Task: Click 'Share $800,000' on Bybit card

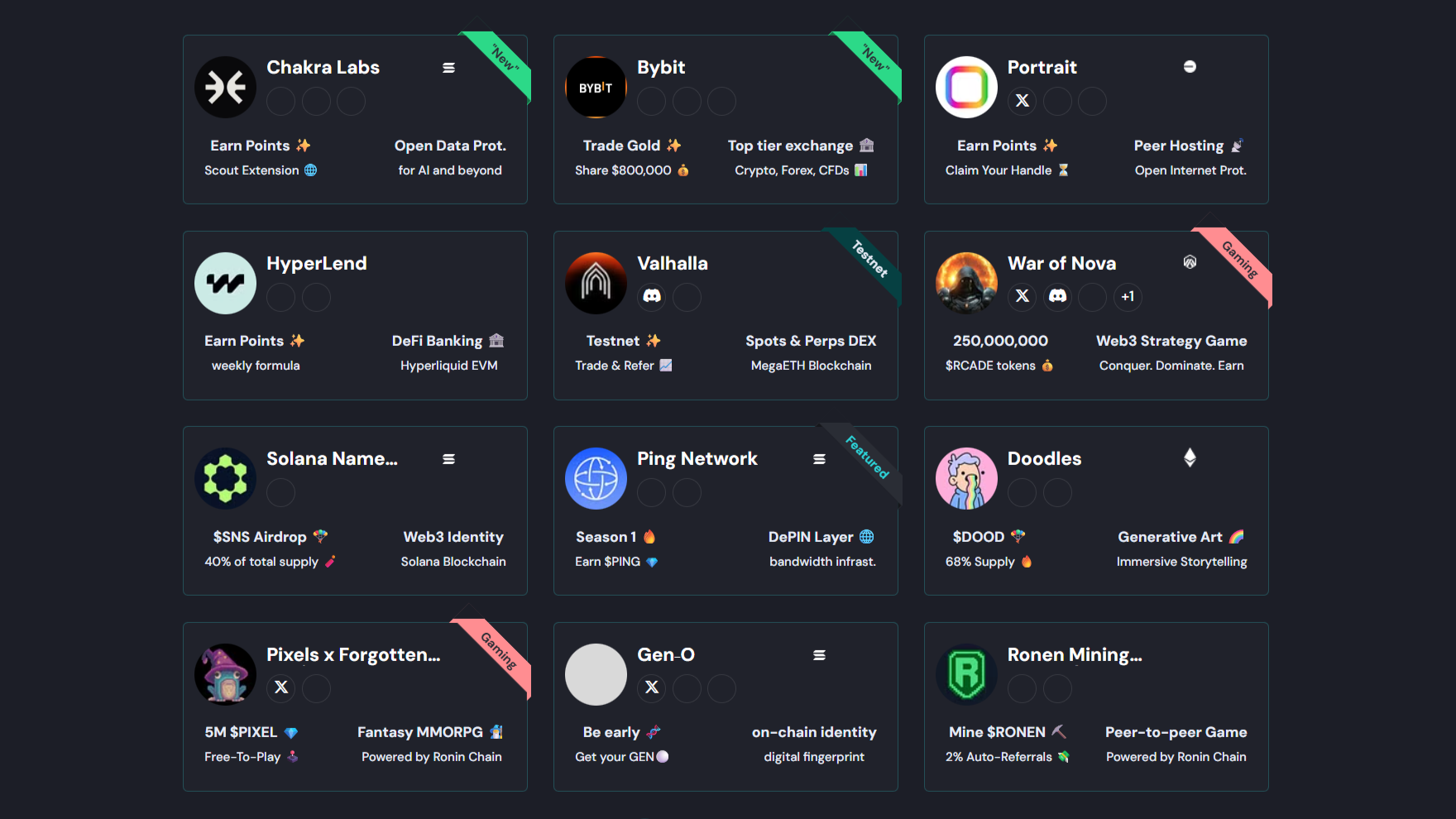Action: tap(632, 170)
